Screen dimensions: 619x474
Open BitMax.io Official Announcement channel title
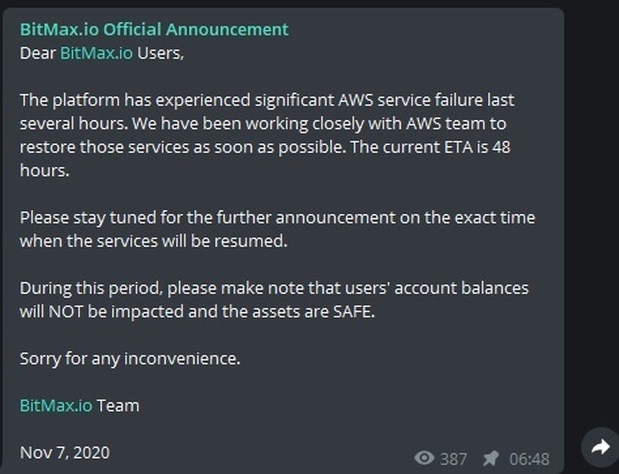[x=154, y=30]
